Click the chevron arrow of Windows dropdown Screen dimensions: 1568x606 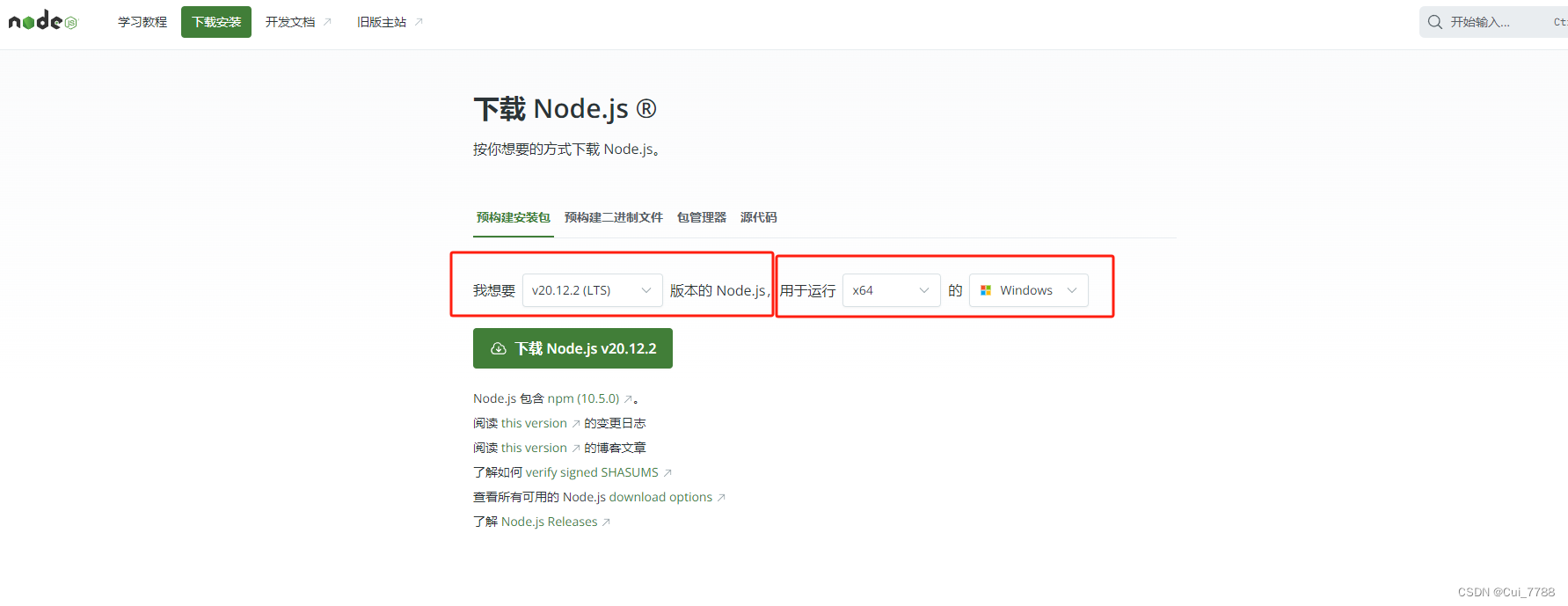(1072, 290)
